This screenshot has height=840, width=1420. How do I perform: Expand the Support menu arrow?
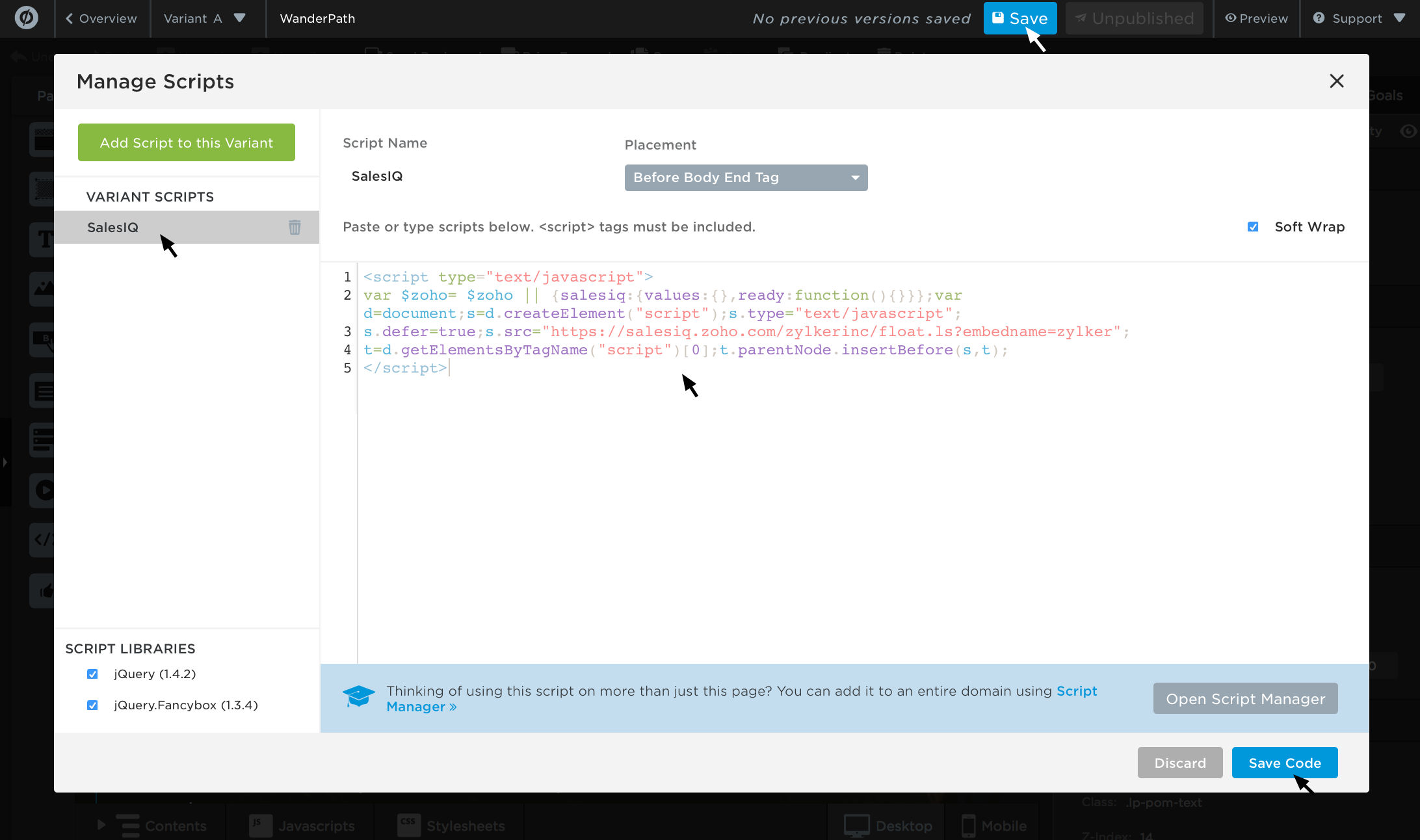(1399, 18)
